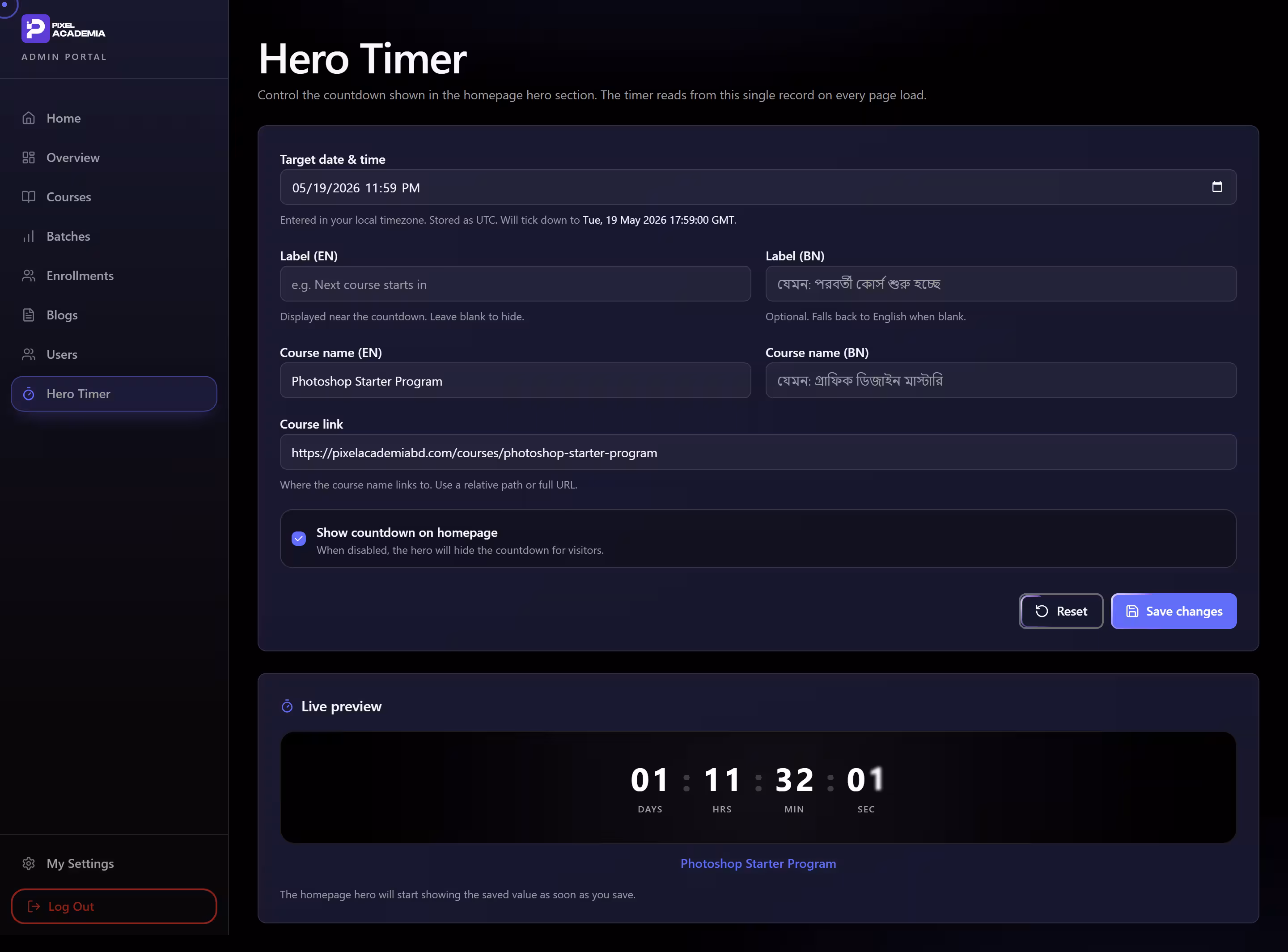Click the Save changes button

[1174, 611]
